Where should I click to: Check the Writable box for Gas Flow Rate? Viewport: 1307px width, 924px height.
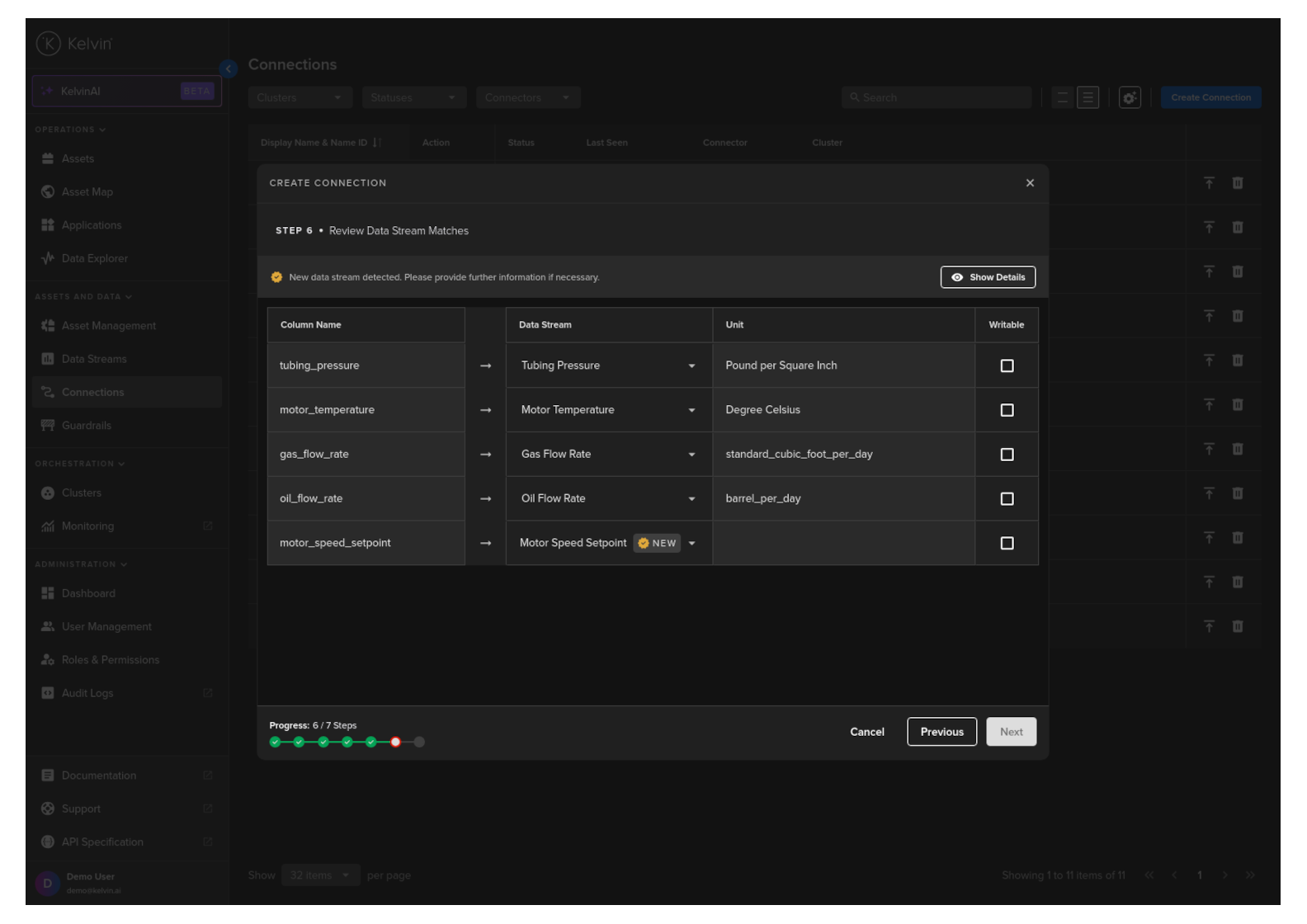pos(1007,455)
